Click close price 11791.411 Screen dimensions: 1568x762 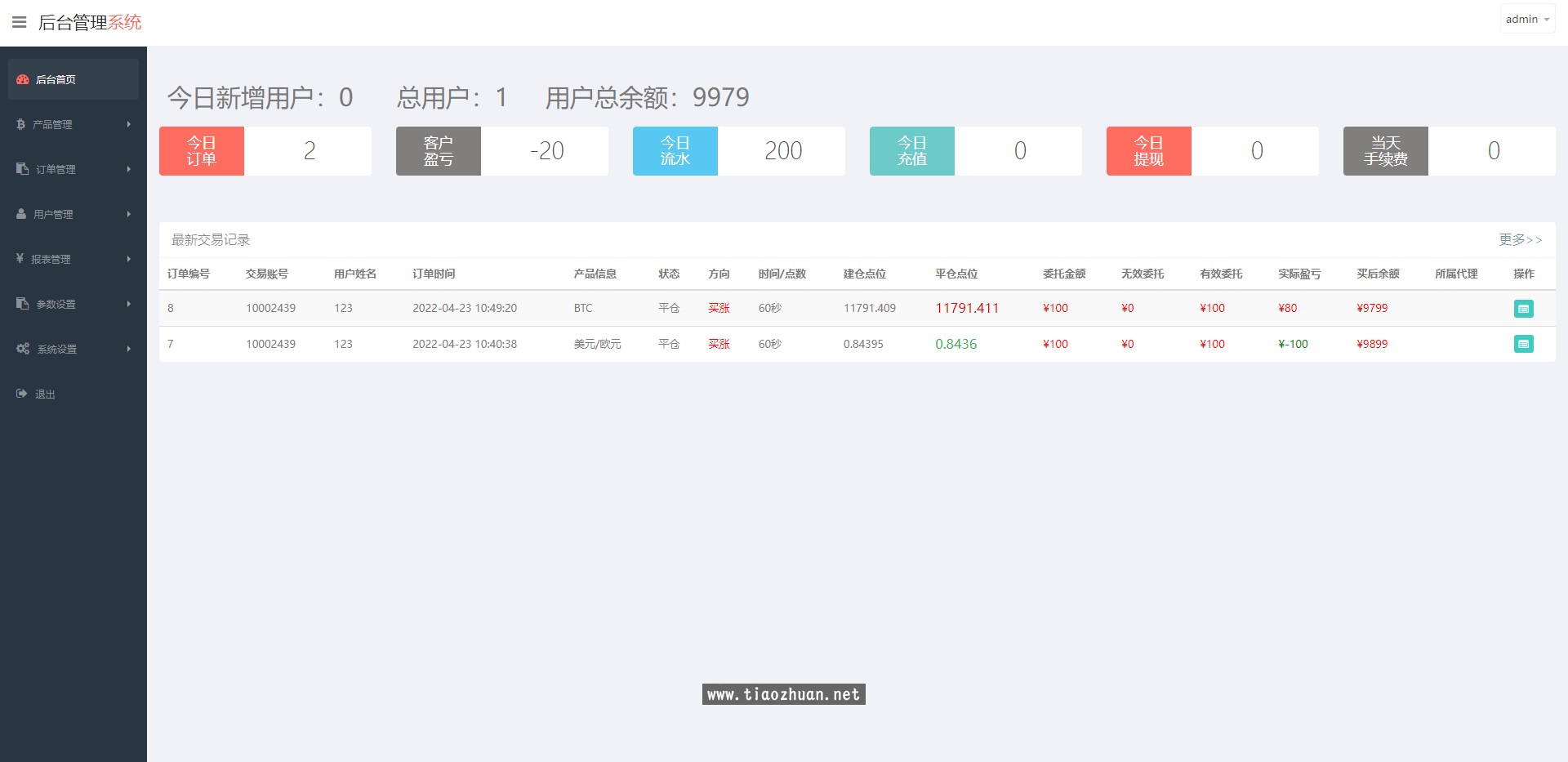(x=967, y=308)
